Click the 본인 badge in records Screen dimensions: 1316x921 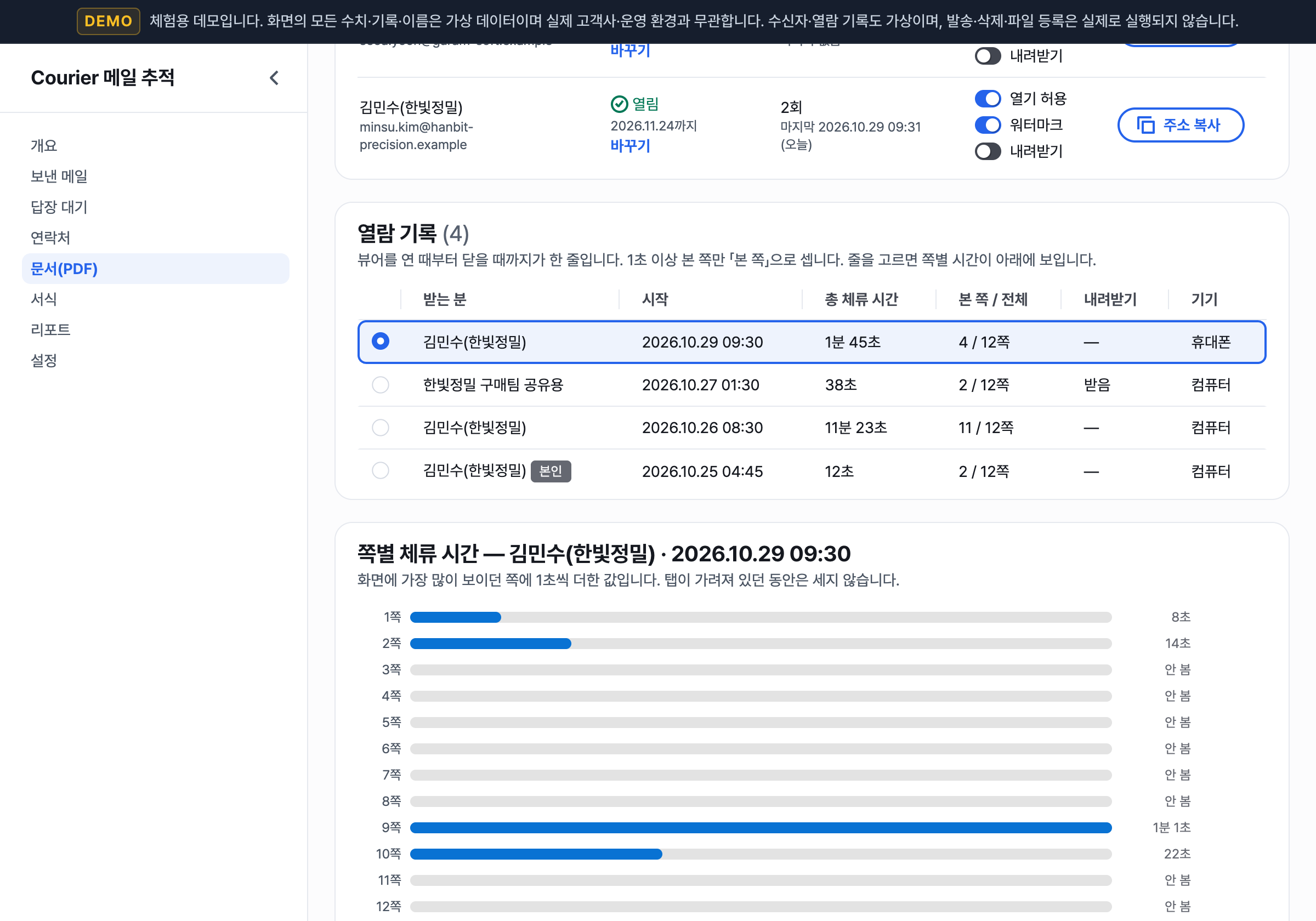coord(551,471)
